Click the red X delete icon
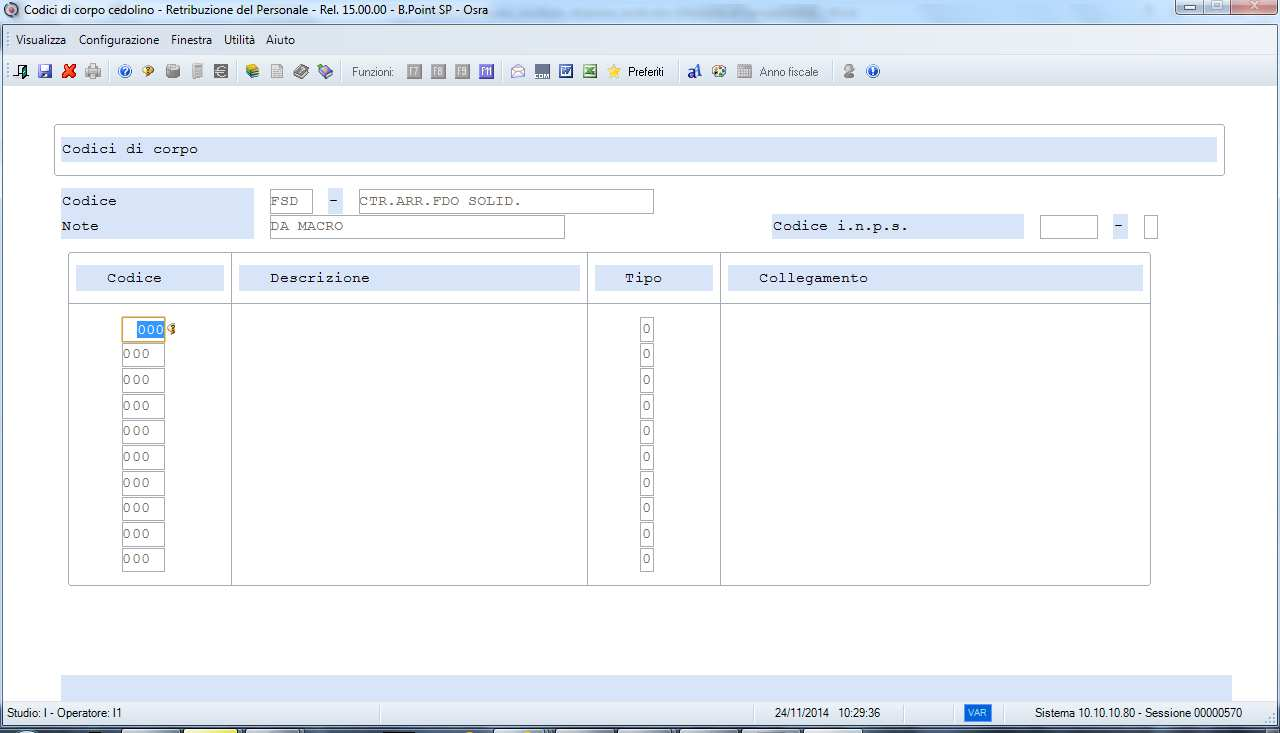Viewport: 1280px width, 733px height. 69,72
